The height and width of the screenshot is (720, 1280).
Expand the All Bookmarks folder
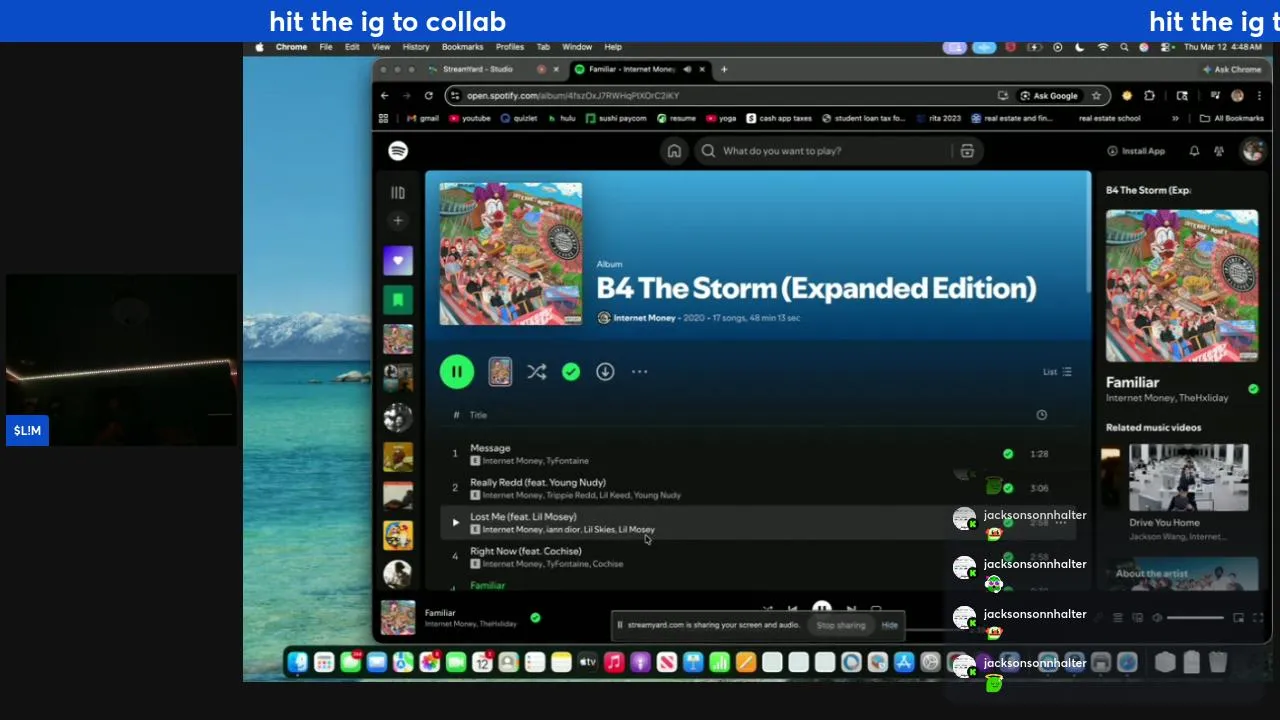point(1232,118)
